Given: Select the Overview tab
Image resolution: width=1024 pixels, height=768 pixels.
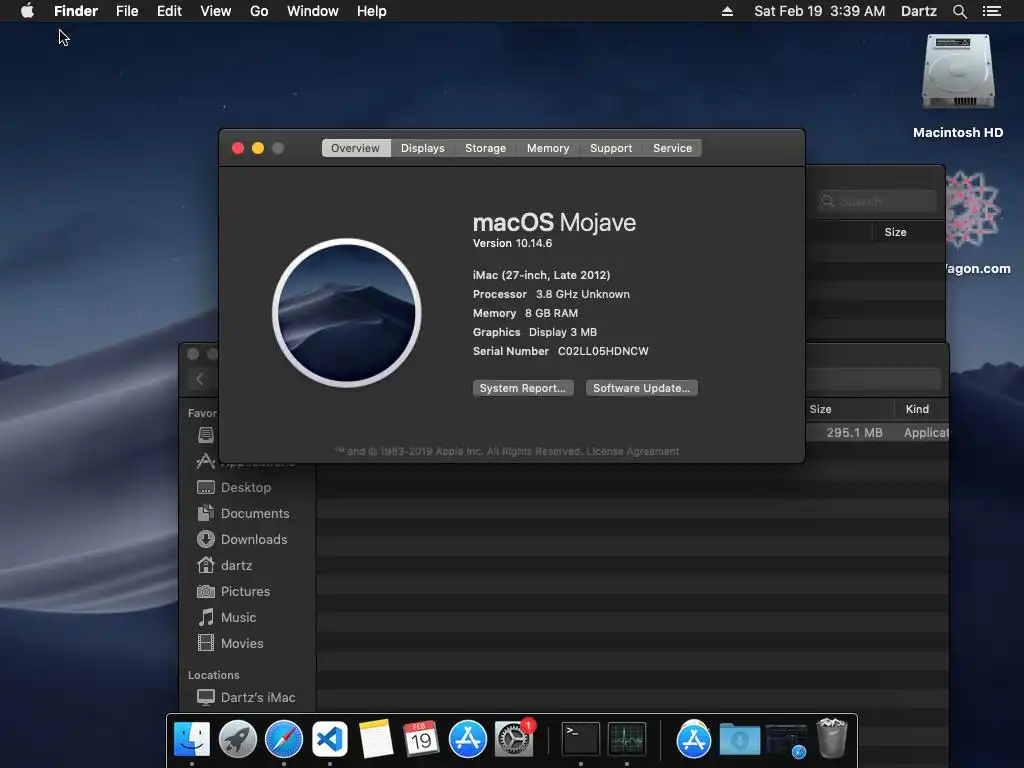Looking at the screenshot, I should [355, 148].
